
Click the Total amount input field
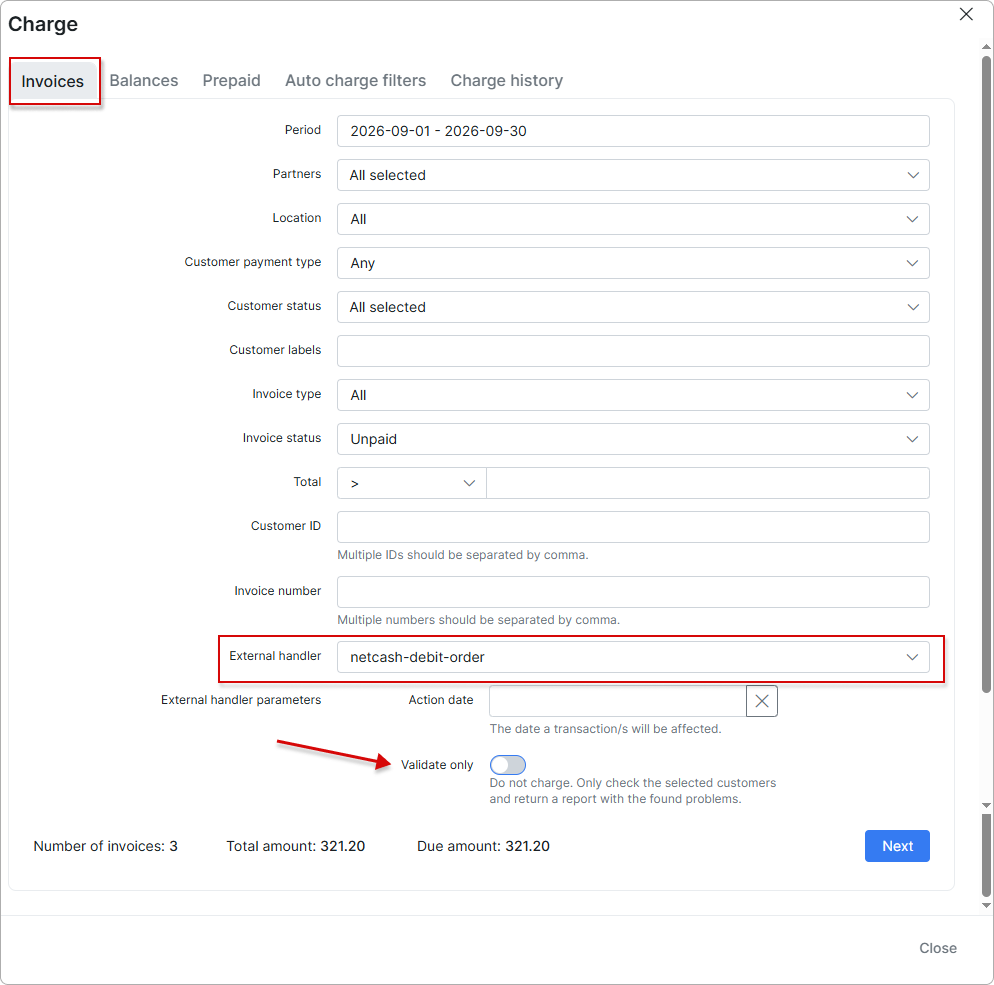tap(707, 483)
